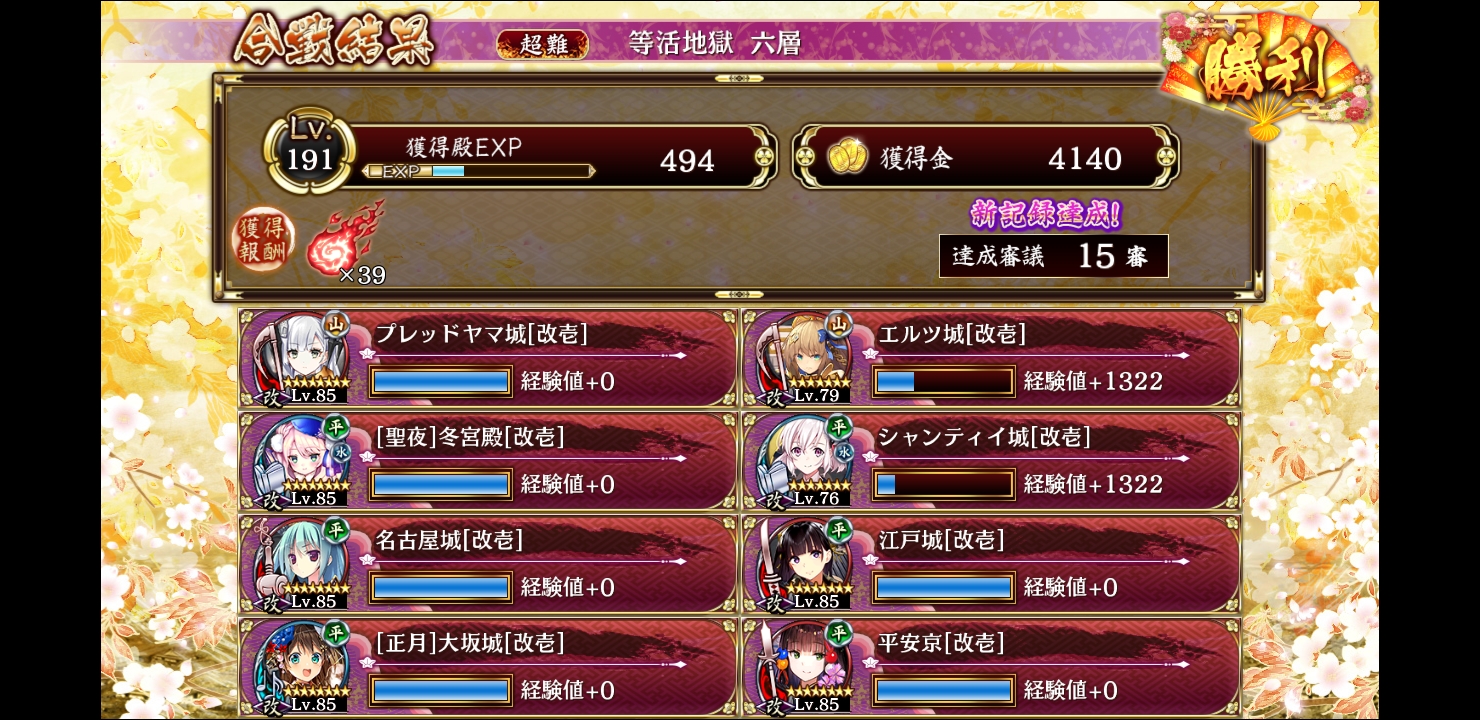Click the エルツ城 experience progress bar
The image size is (1480, 720).
coord(943,381)
